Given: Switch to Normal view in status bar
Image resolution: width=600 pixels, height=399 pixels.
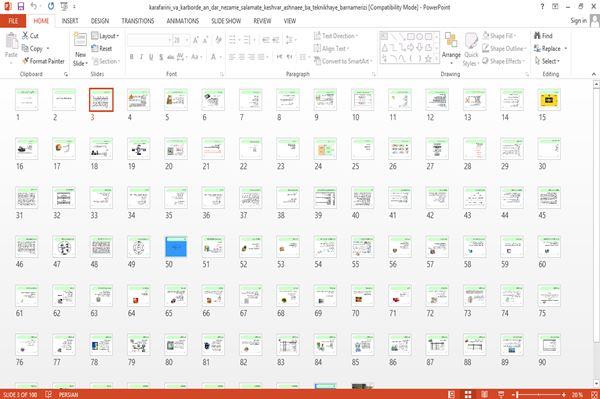Looking at the screenshot, I should point(452,394).
